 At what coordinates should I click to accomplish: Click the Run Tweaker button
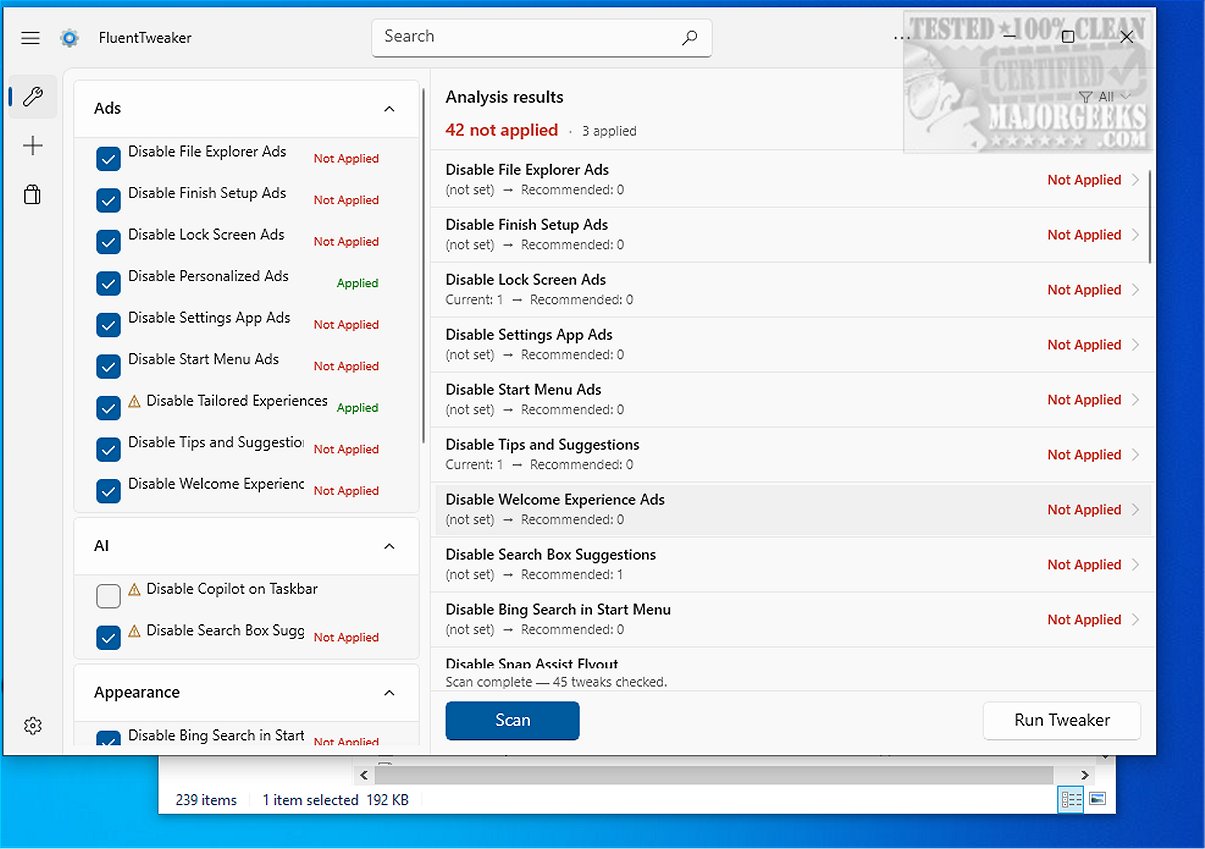coord(1062,720)
